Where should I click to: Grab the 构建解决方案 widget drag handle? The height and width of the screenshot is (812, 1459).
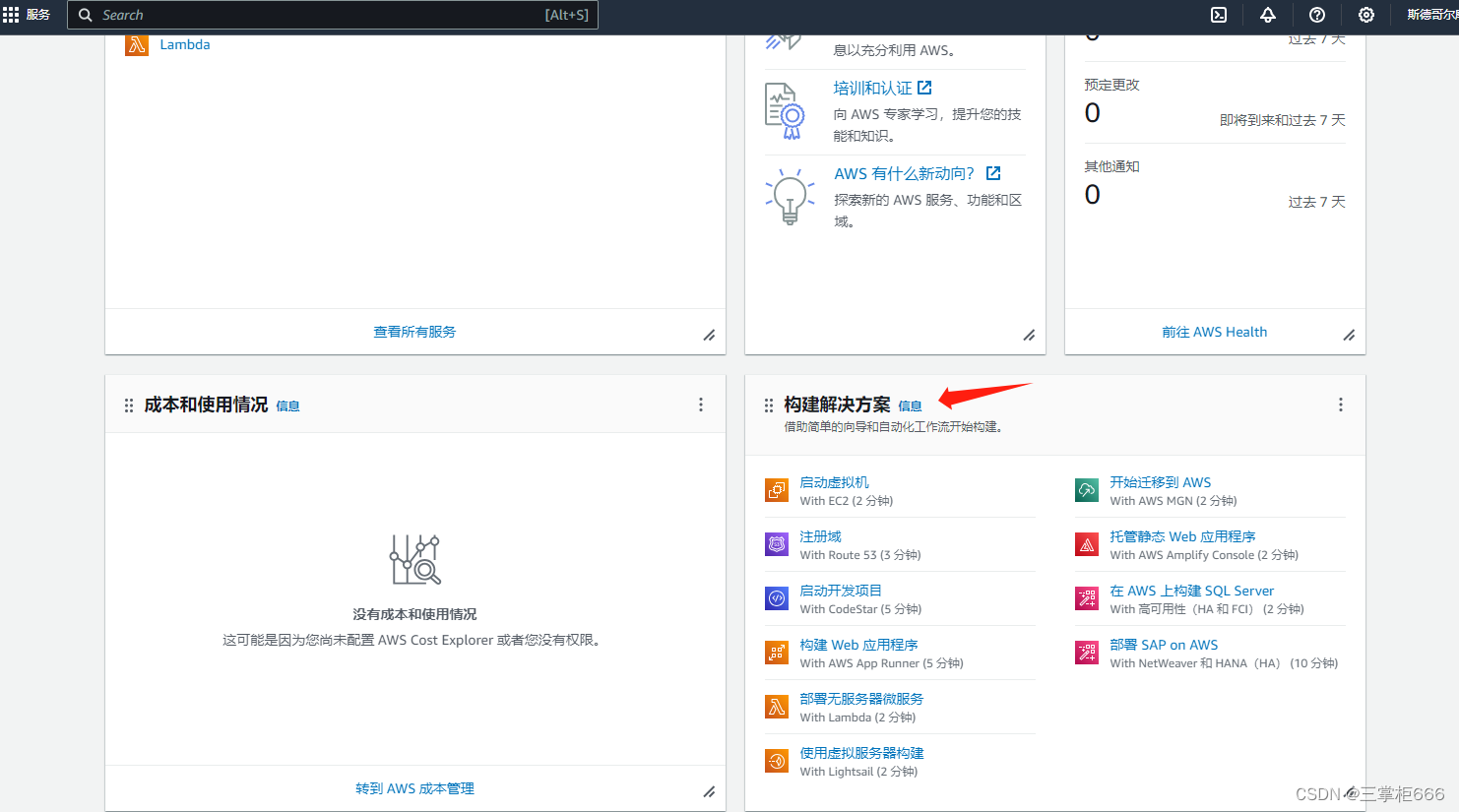coord(769,406)
